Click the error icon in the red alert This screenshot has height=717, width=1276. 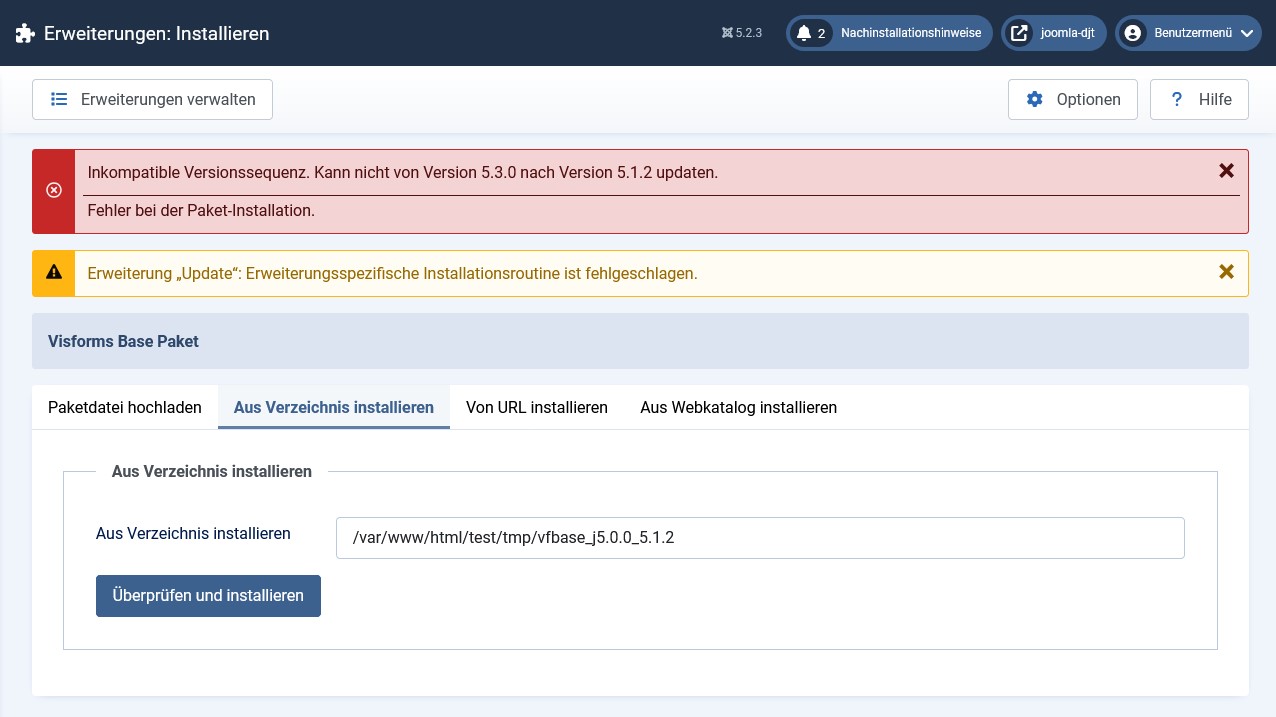[x=54, y=190]
